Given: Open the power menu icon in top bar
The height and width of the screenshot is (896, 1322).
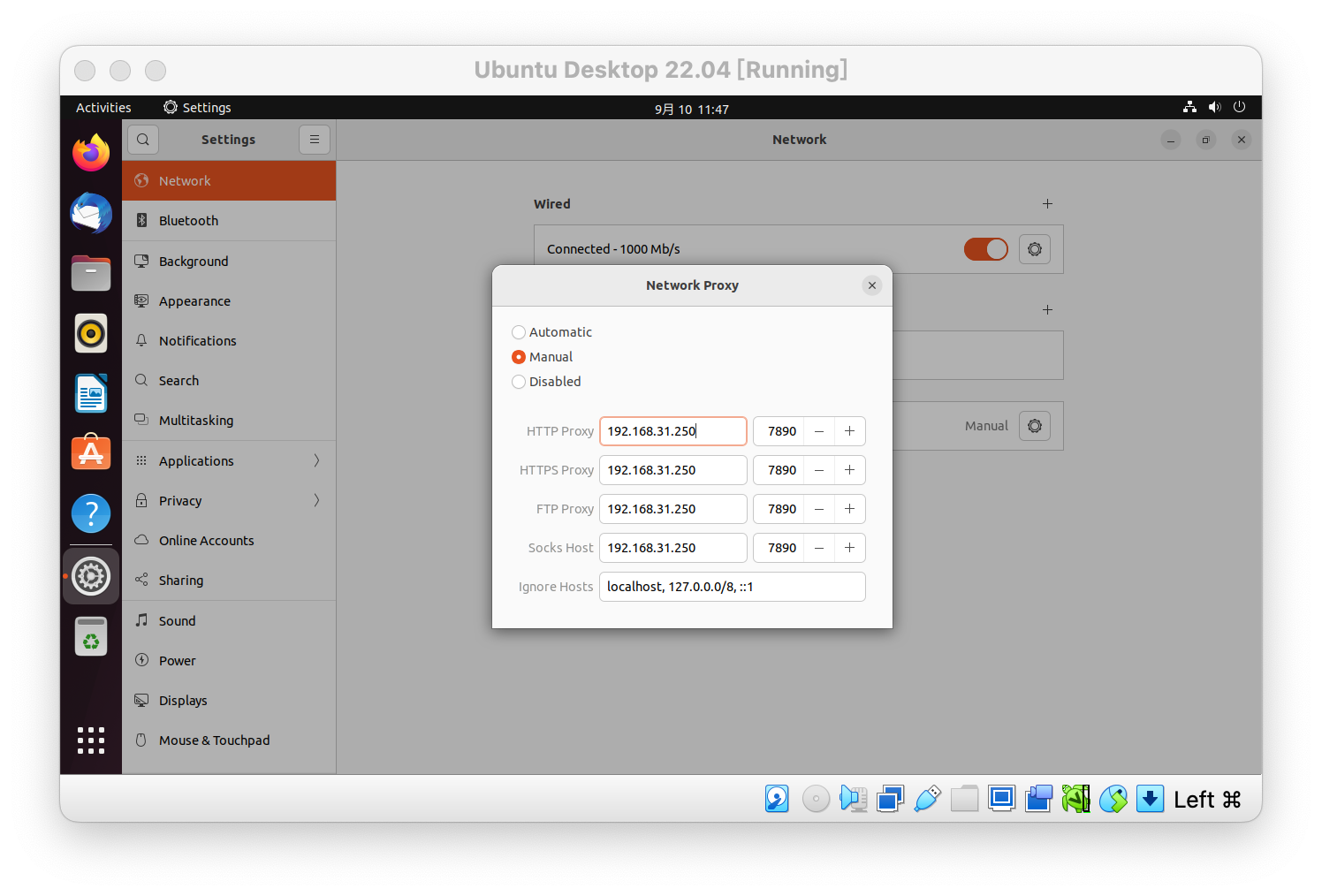Looking at the screenshot, I should [x=1240, y=107].
